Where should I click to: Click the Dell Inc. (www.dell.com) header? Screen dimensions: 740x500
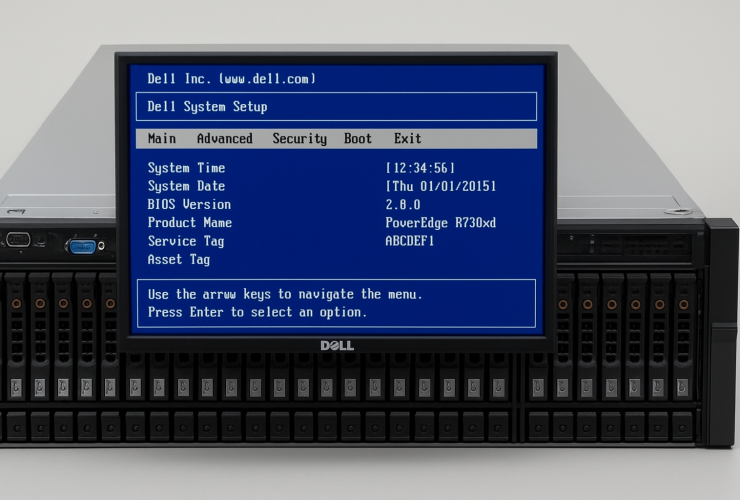231,78
